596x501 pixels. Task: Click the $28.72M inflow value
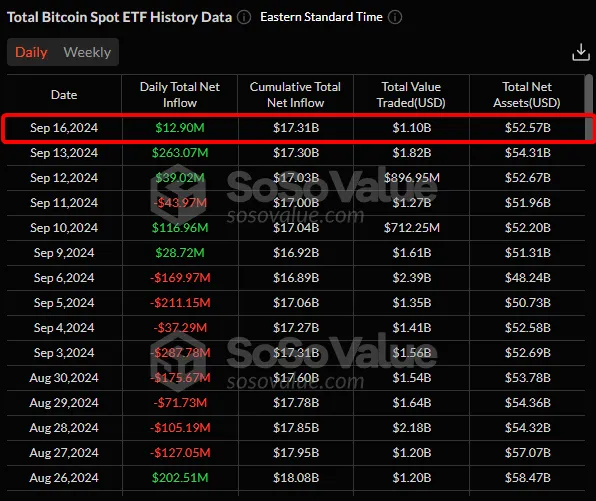click(180, 253)
